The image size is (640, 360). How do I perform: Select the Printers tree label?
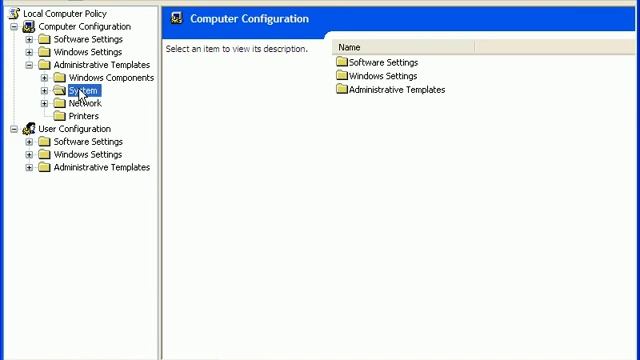[x=84, y=116]
